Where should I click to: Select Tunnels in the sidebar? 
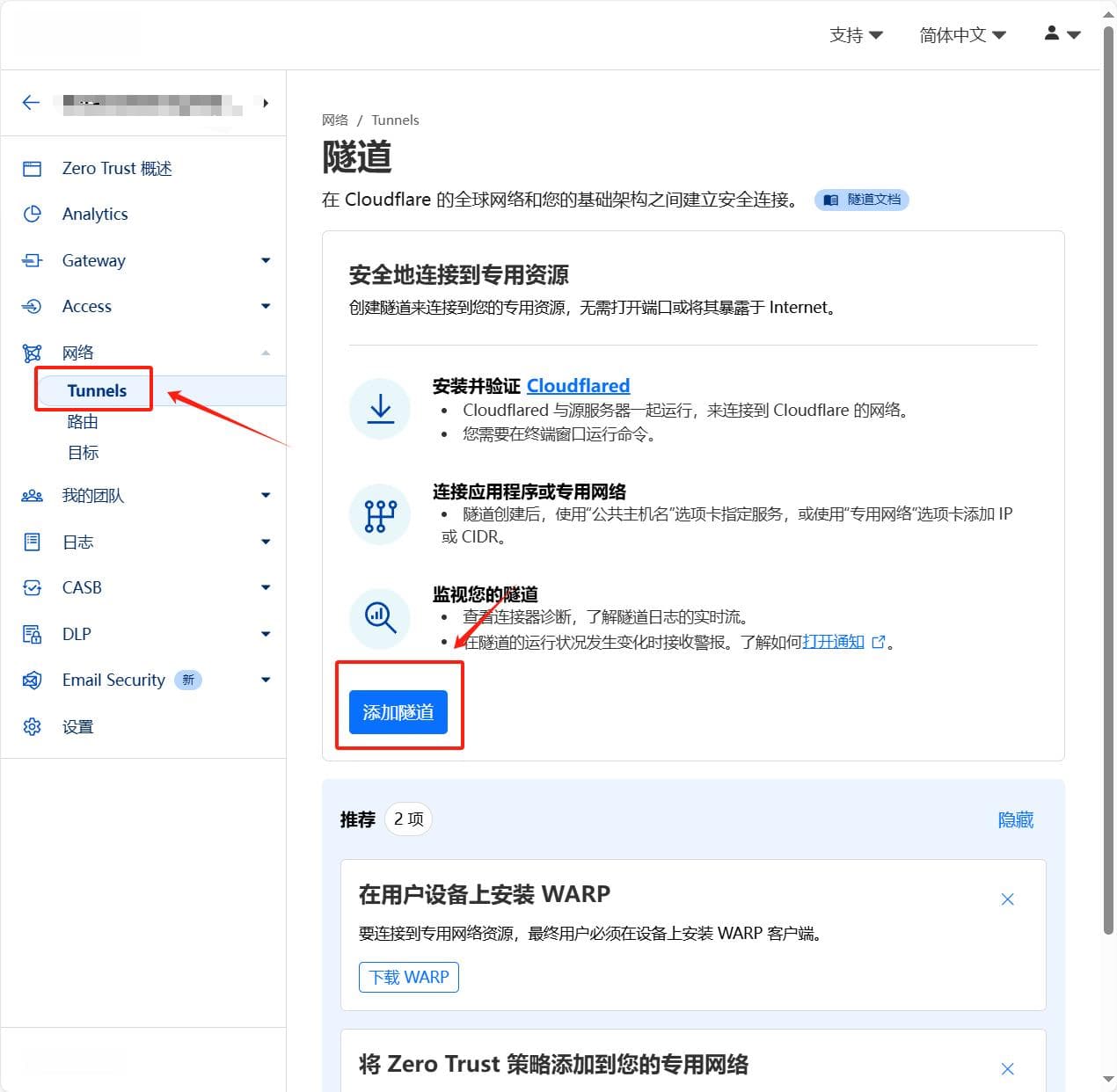pos(97,390)
